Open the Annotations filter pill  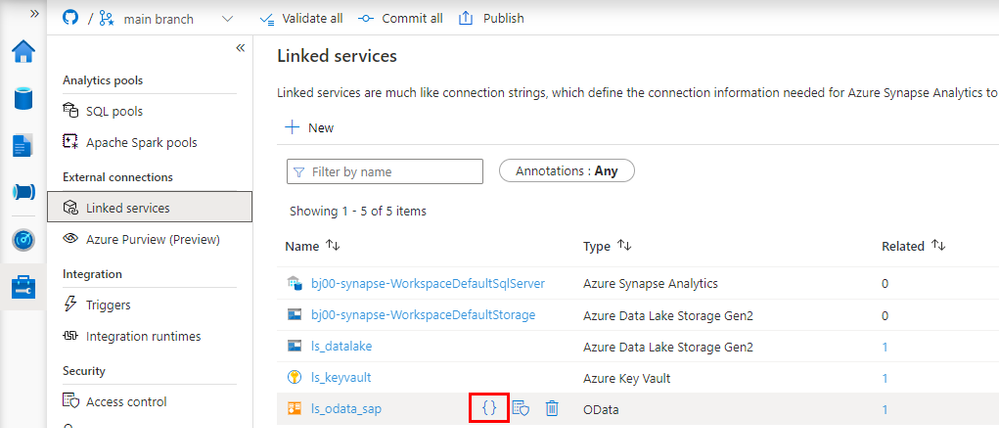click(x=566, y=171)
